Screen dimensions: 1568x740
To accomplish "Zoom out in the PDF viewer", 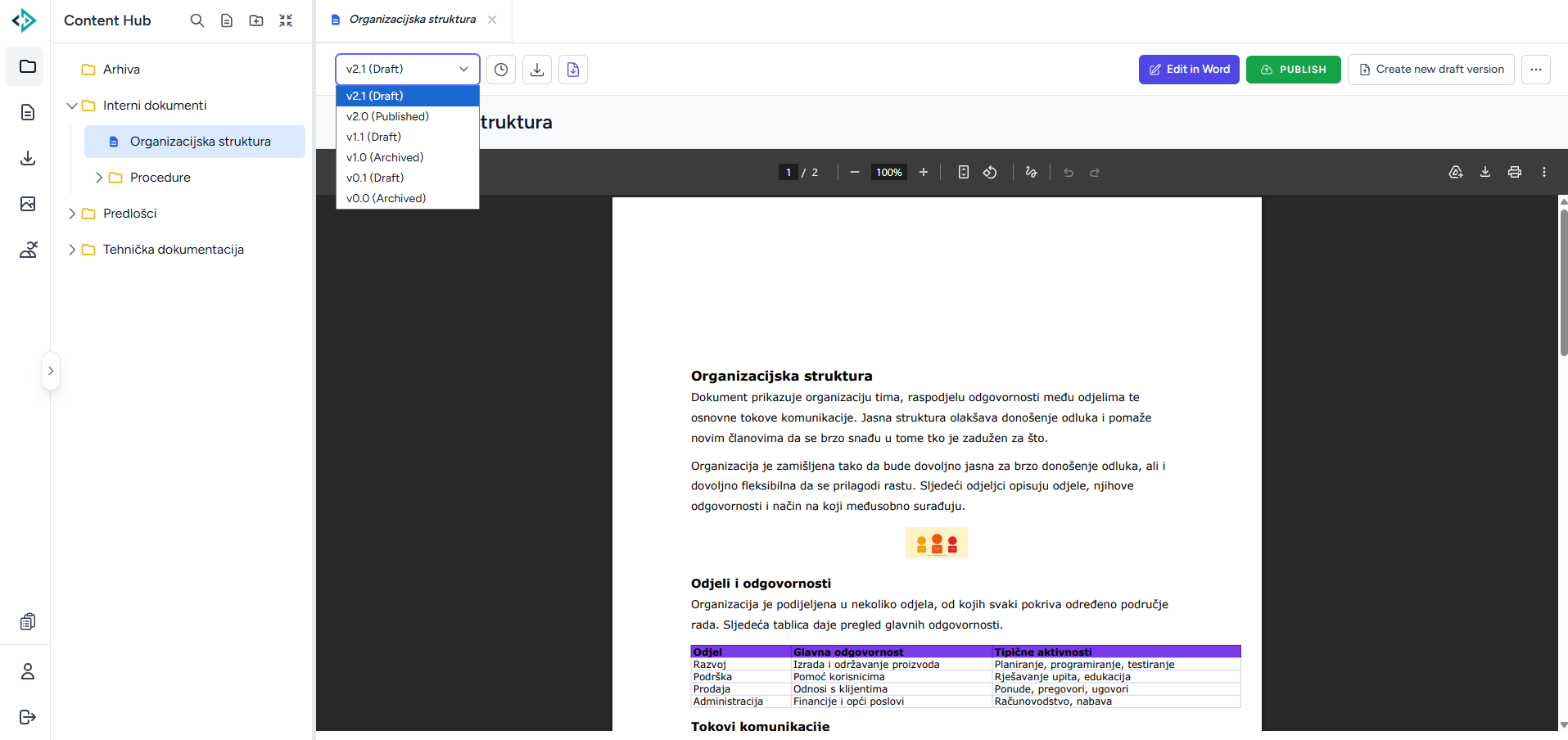I will (x=855, y=172).
